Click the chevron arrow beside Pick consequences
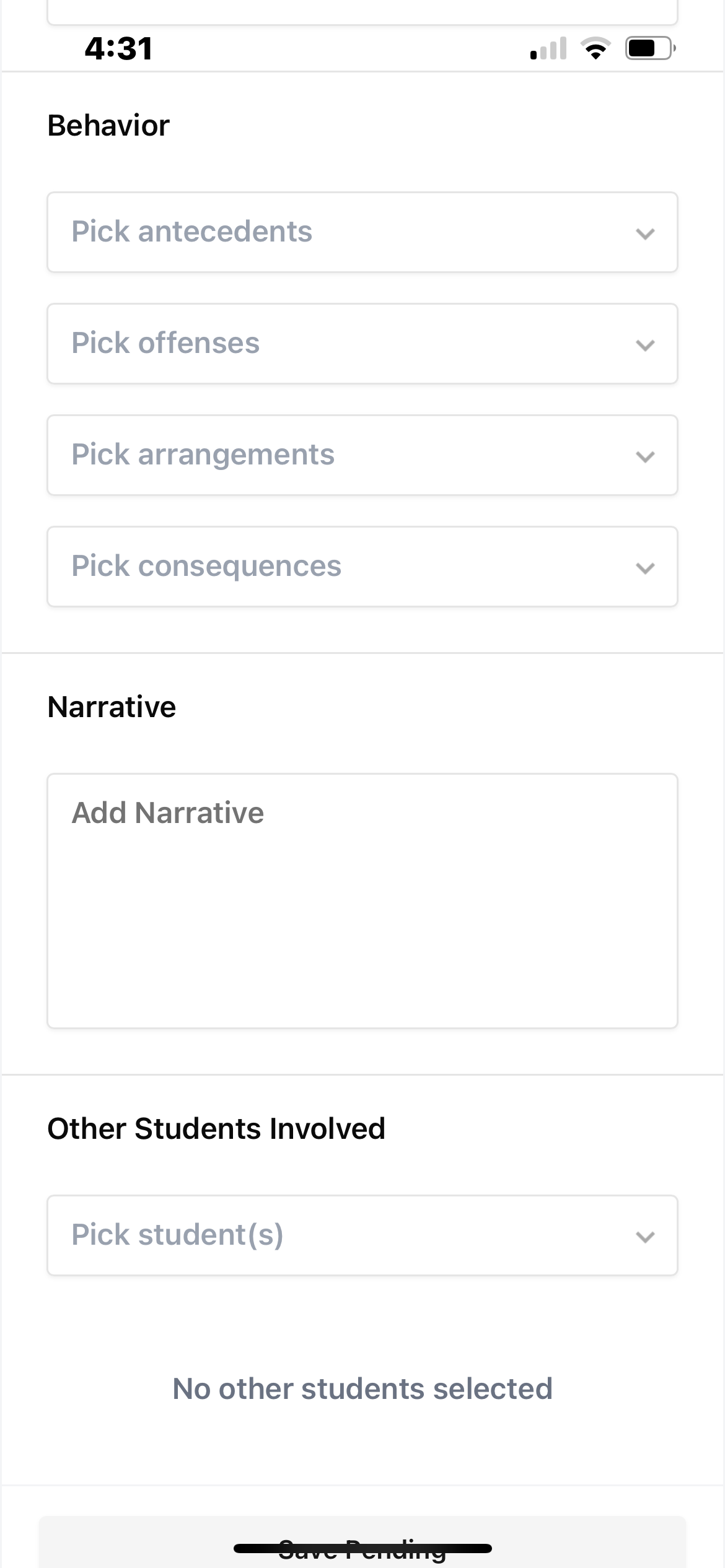Screen dimensions: 725x1568 (x=645, y=568)
